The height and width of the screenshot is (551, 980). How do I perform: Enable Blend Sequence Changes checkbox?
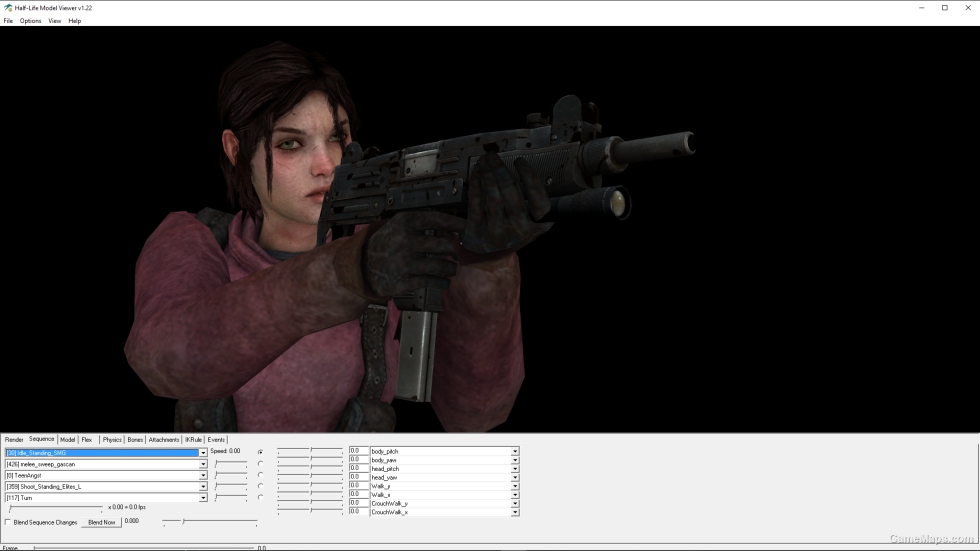pos(8,522)
